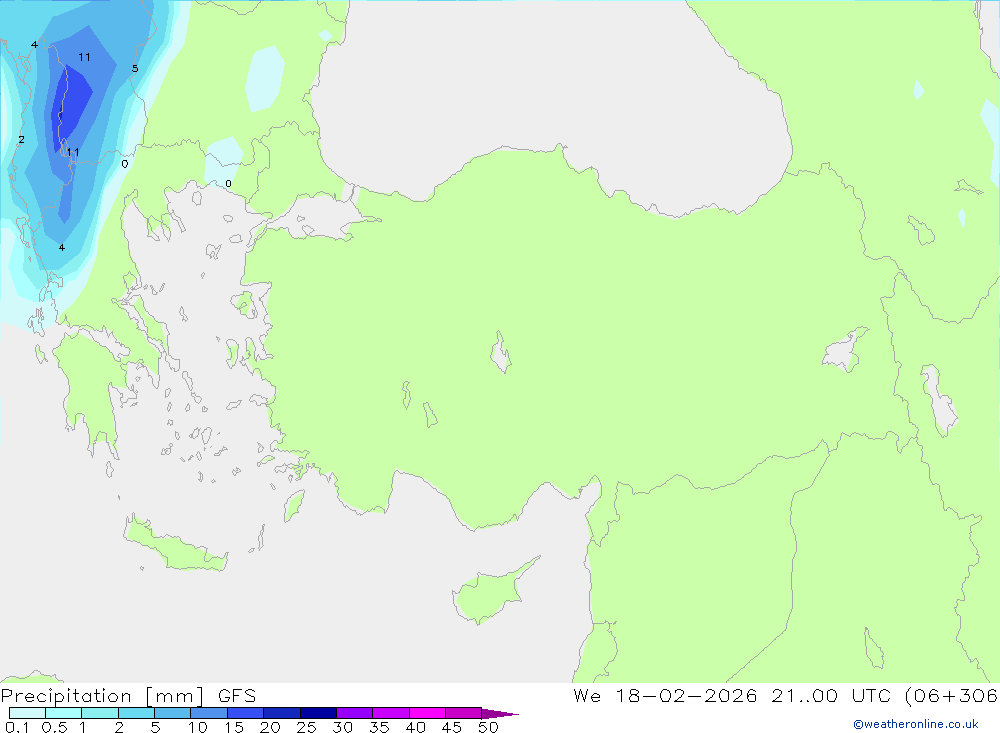Viewport: 1000px width, 733px height.
Task: Click the '50' legend scale label
Action: click(489, 727)
